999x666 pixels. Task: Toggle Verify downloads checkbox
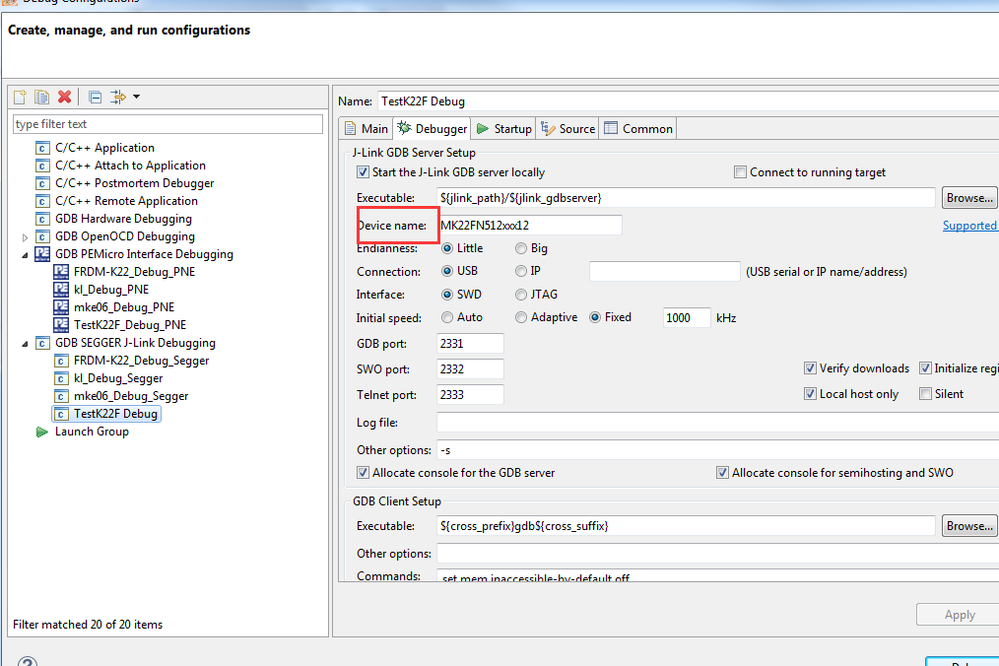coord(810,368)
